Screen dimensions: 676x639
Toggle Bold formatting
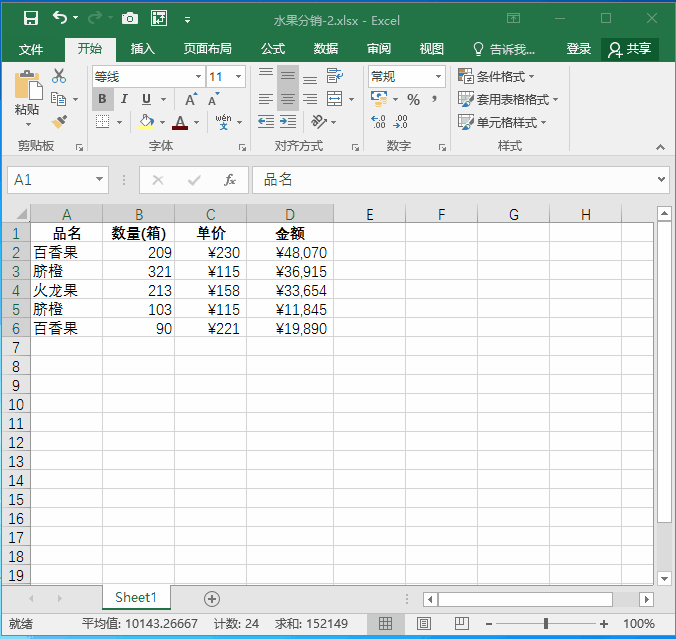tap(102, 99)
